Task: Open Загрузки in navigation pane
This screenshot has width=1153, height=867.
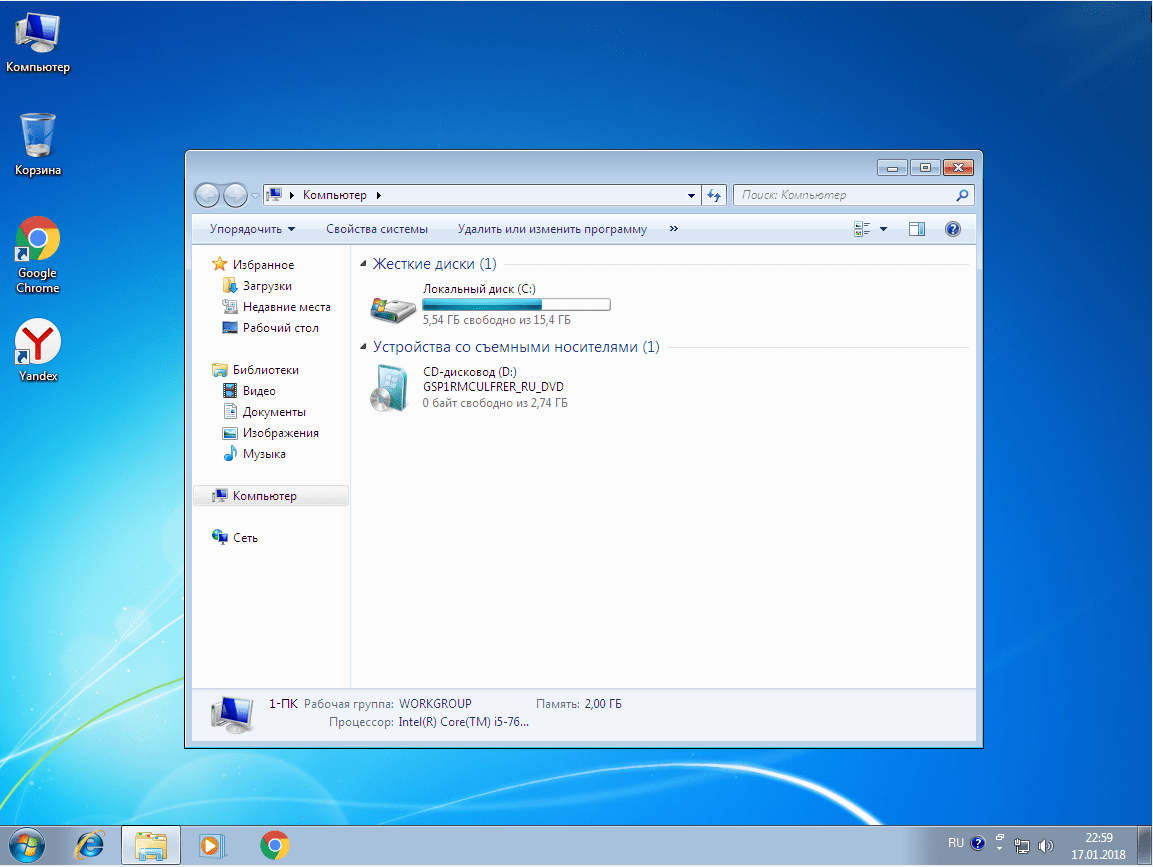Action: [x=257, y=286]
